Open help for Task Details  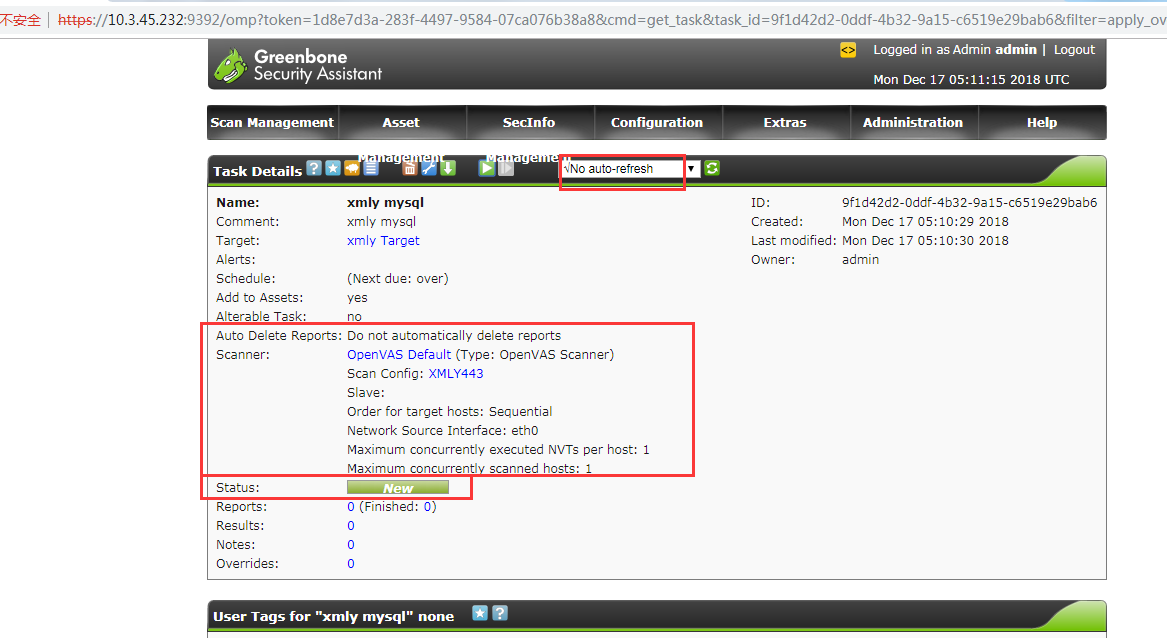coord(314,168)
